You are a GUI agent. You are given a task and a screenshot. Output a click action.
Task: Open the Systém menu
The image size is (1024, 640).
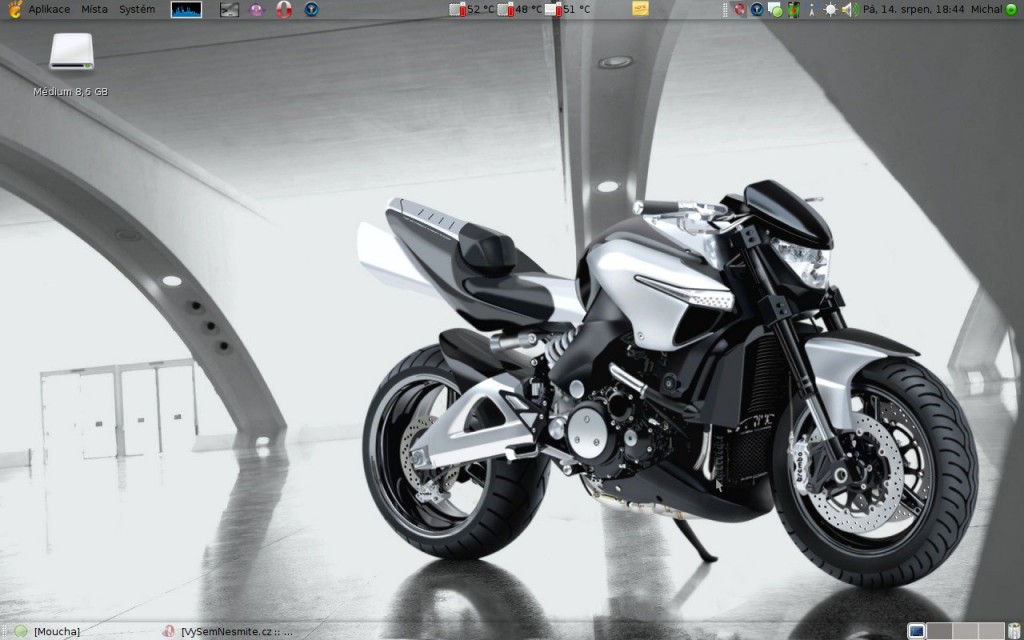137,9
